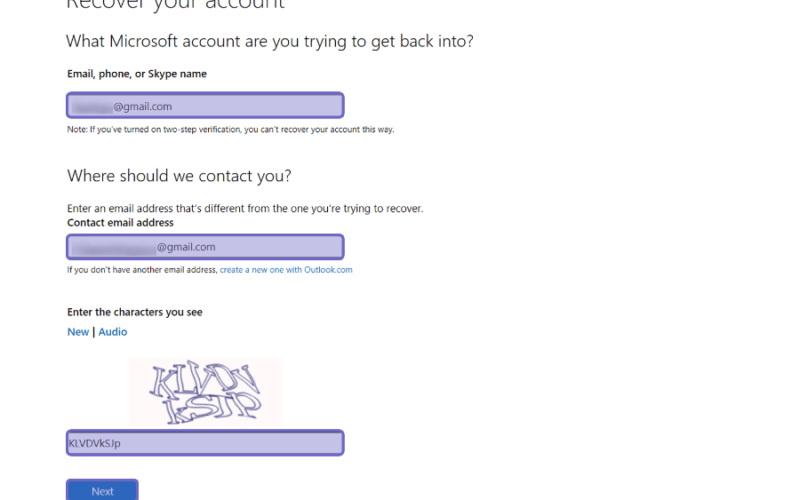Click the 'Recover your account' page heading
This screenshot has width=800, height=500.
coord(176,5)
